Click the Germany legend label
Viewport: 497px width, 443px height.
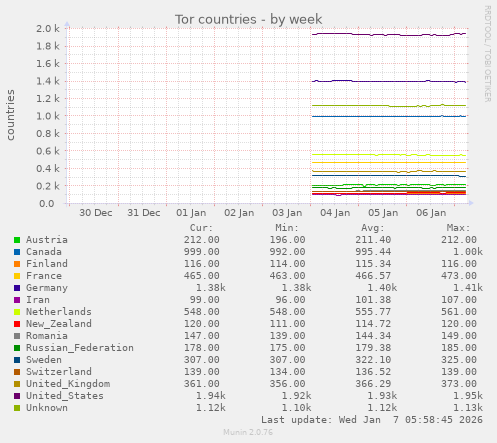pos(47,288)
